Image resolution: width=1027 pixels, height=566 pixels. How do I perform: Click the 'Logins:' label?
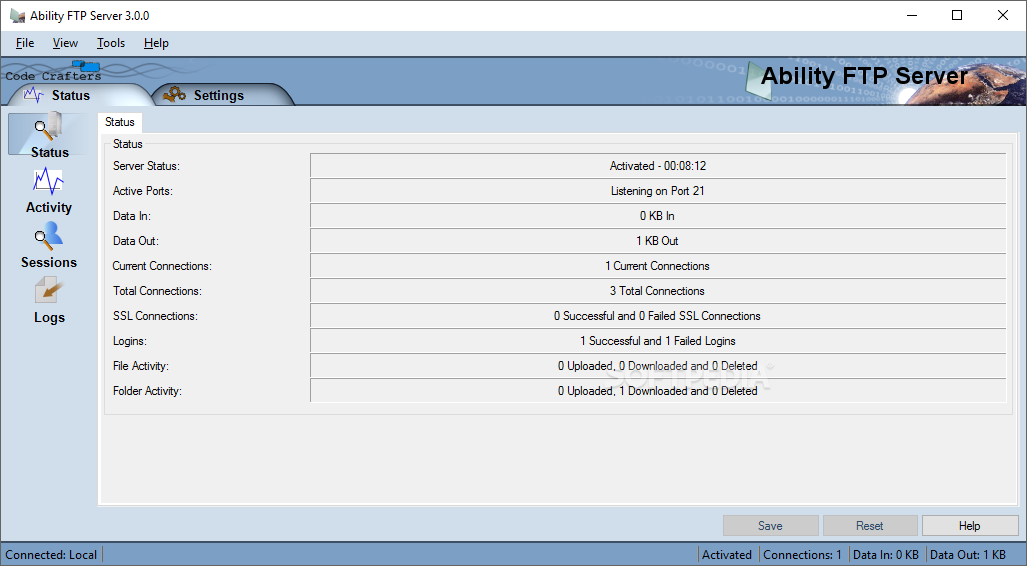130,341
